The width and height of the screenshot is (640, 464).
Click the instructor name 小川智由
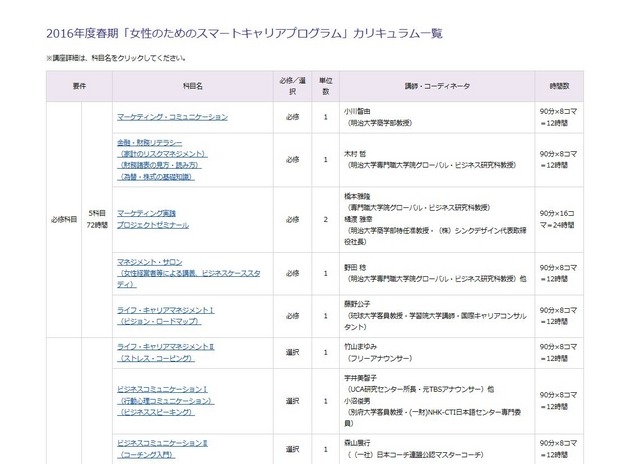tap(357, 111)
